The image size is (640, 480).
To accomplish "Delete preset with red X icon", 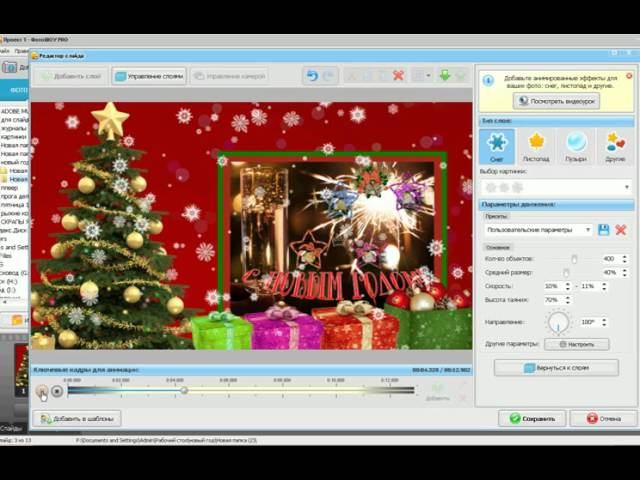I will (621, 230).
